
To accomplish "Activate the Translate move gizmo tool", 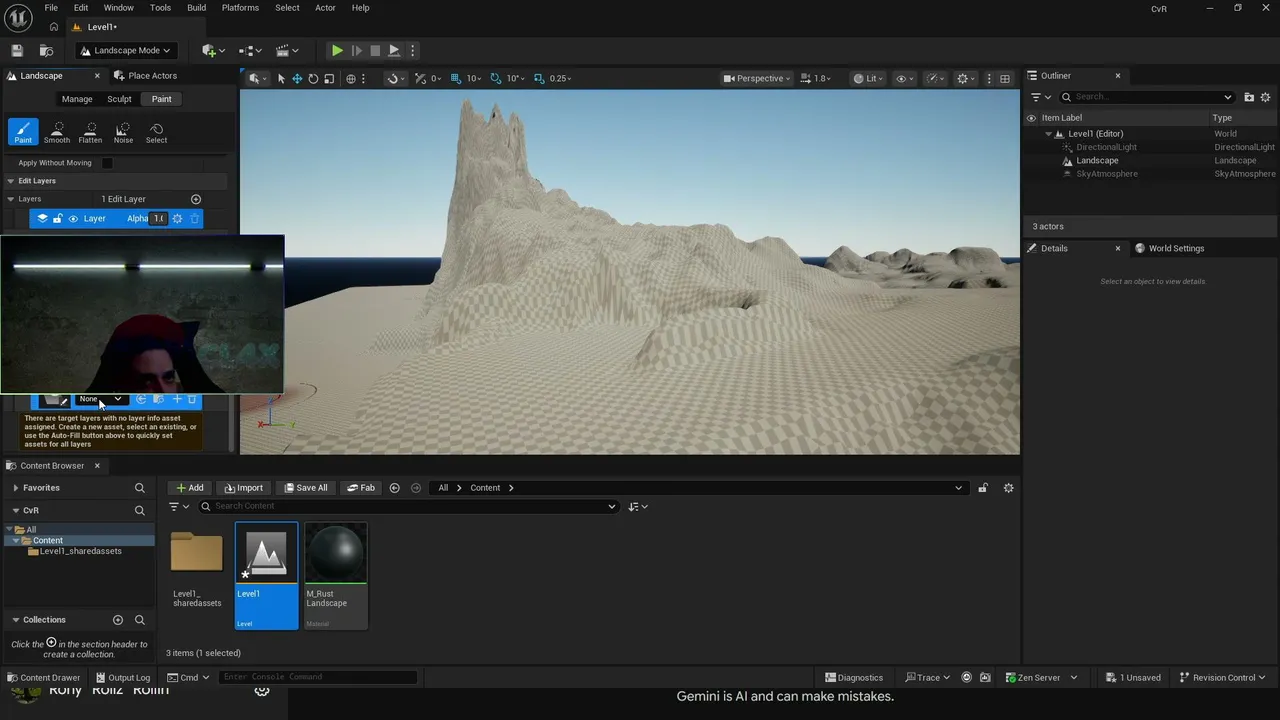I will (x=297, y=78).
